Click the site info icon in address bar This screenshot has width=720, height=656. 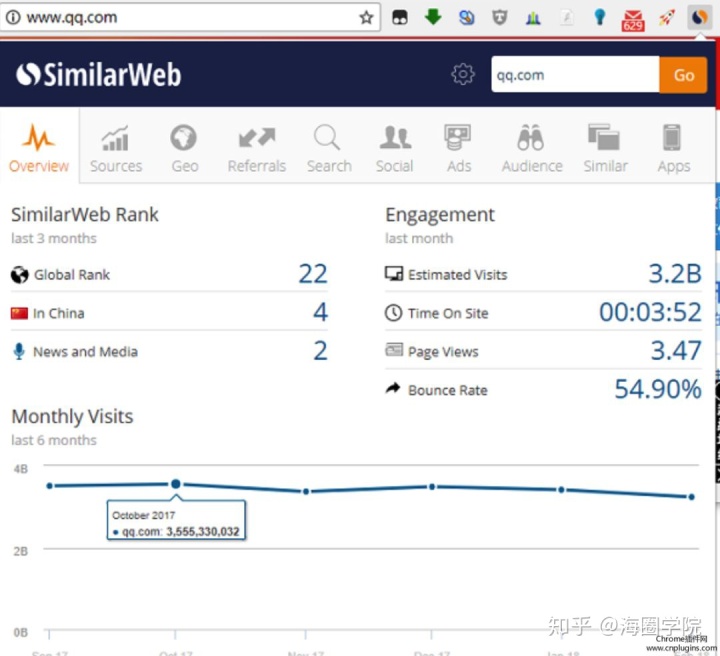tap(13, 17)
